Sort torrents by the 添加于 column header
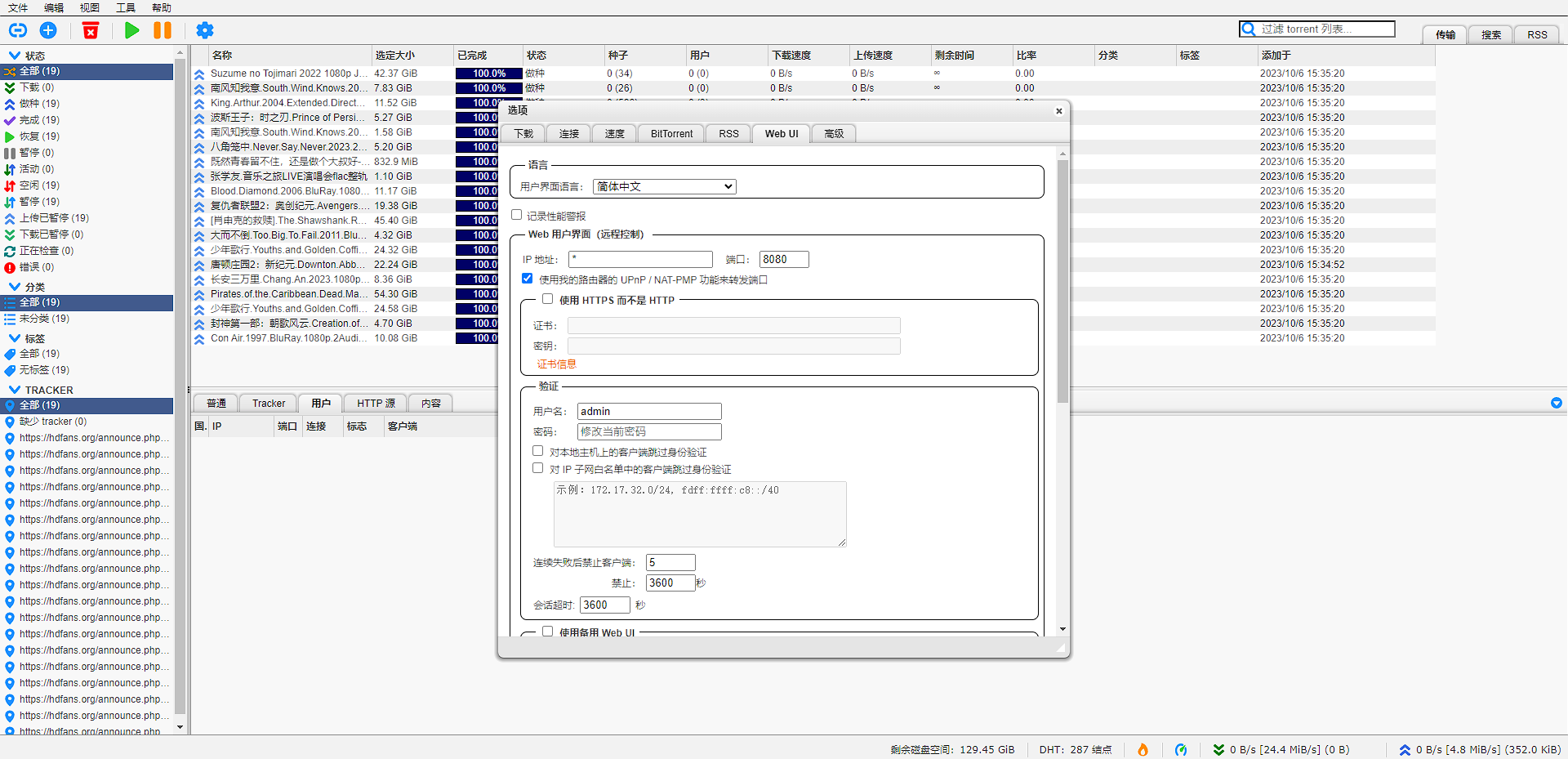This screenshot has height=759, width=1568. [1347, 56]
